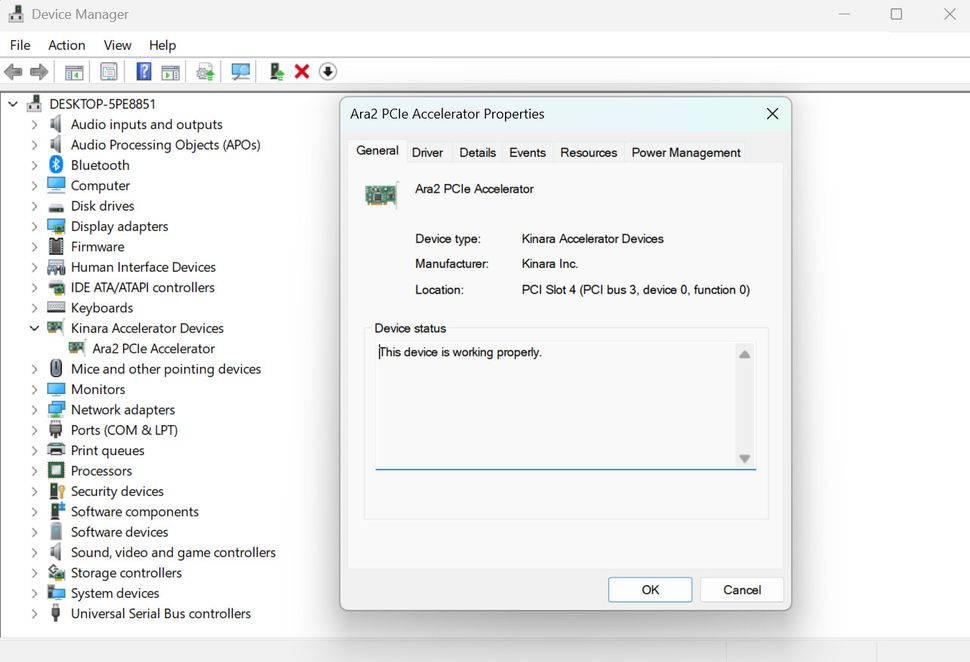Open Help using the question mark icon

(x=142, y=71)
